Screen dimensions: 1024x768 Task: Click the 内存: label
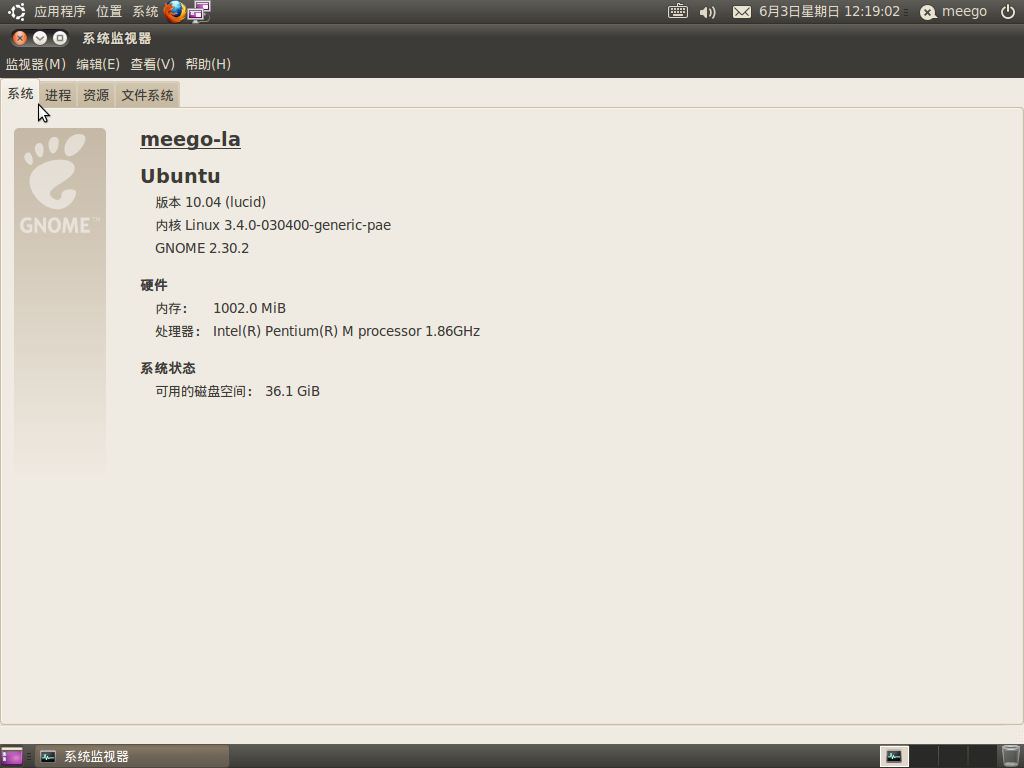click(x=172, y=308)
